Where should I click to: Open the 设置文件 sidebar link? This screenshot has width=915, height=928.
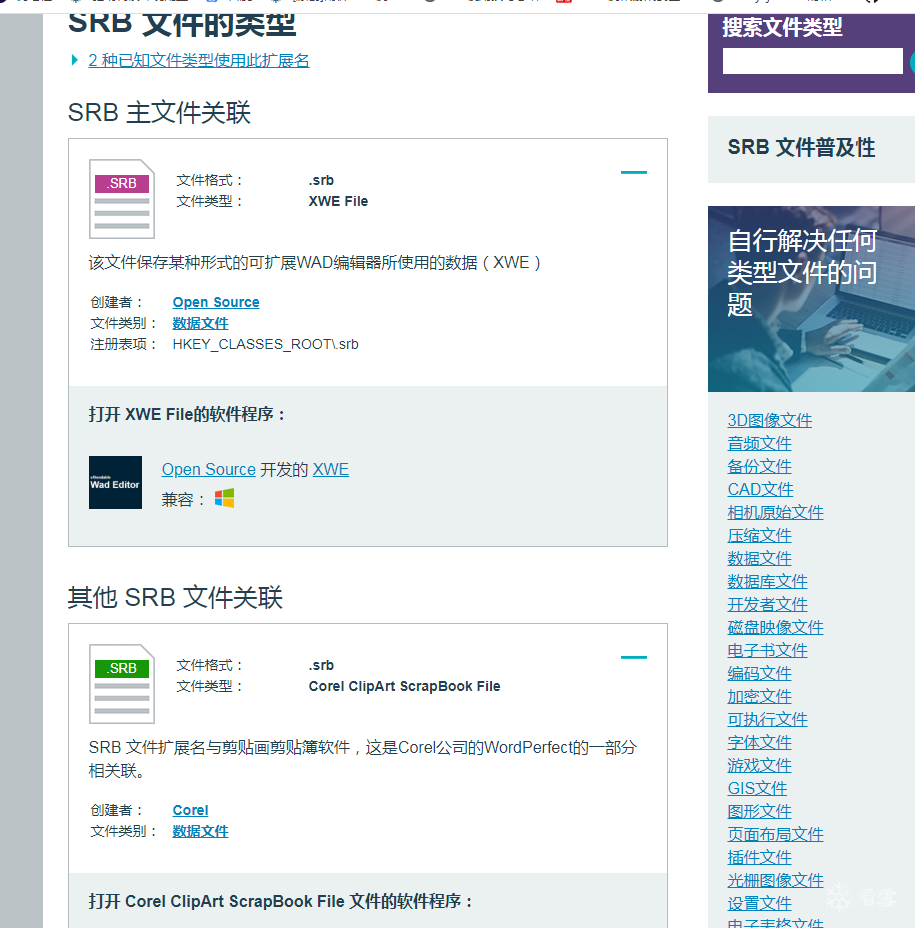click(x=759, y=904)
